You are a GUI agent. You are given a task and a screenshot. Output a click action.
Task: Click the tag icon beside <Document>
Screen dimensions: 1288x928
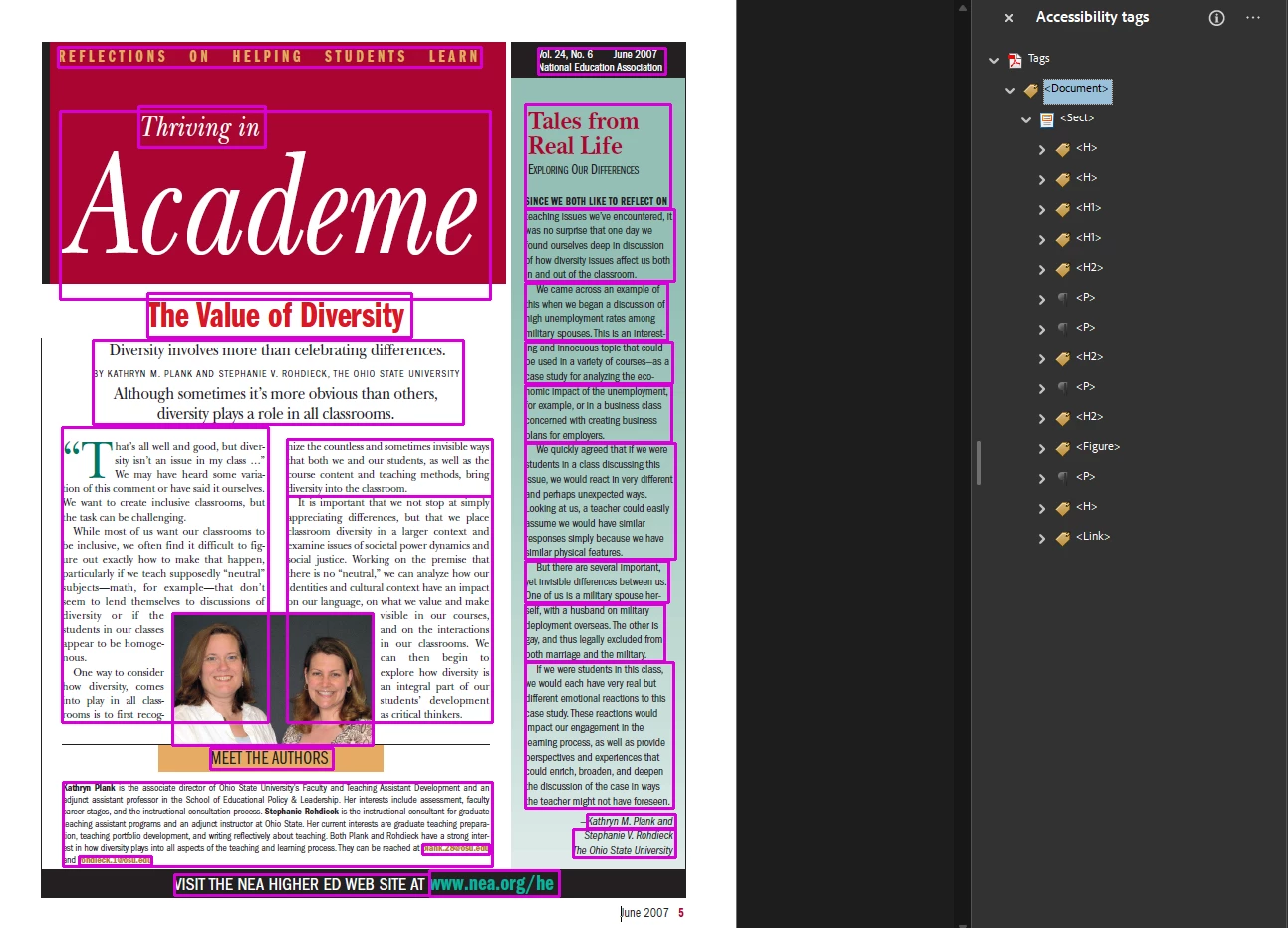point(1031,90)
